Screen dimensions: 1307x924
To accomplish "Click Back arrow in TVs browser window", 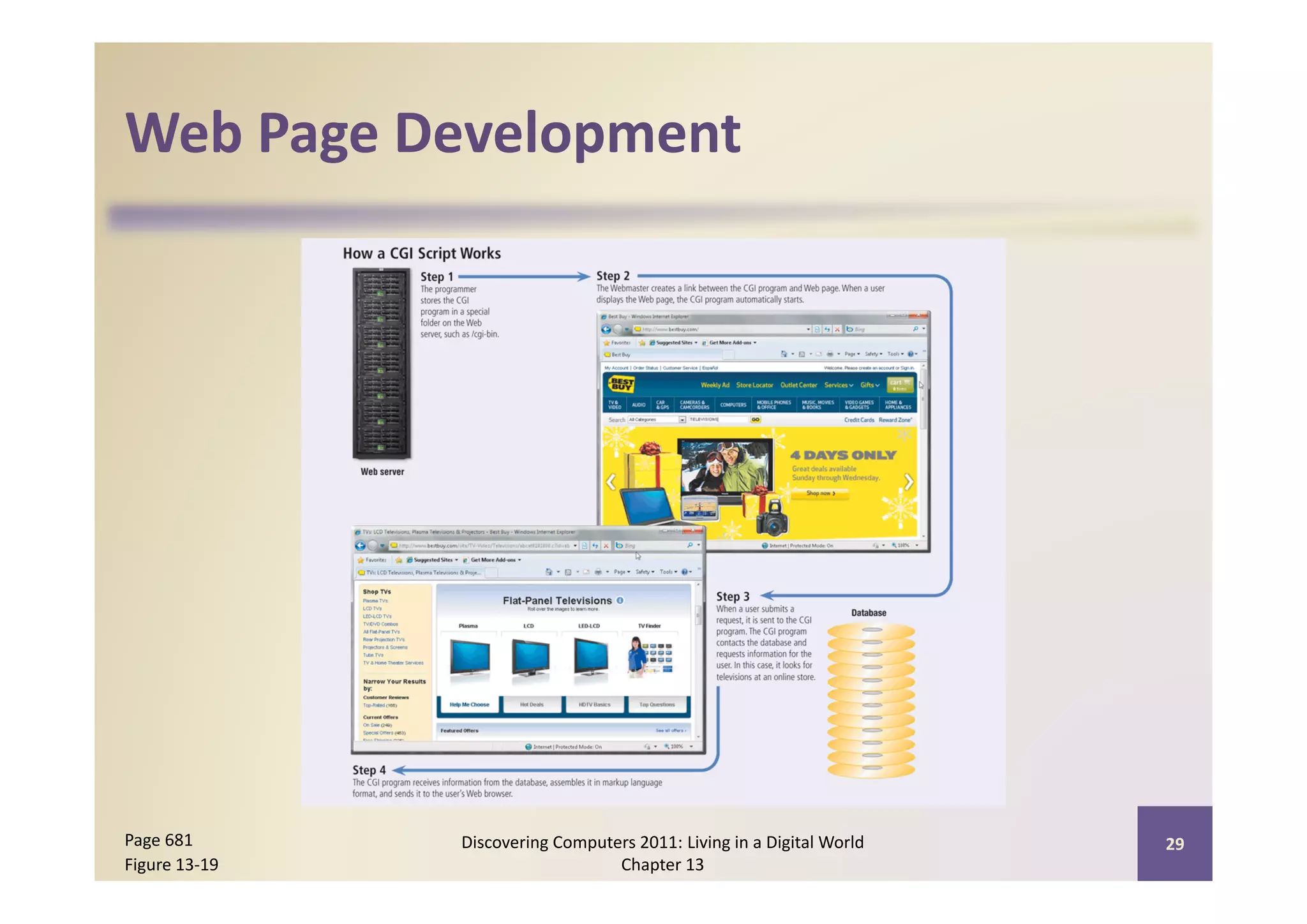I will tap(361, 546).
